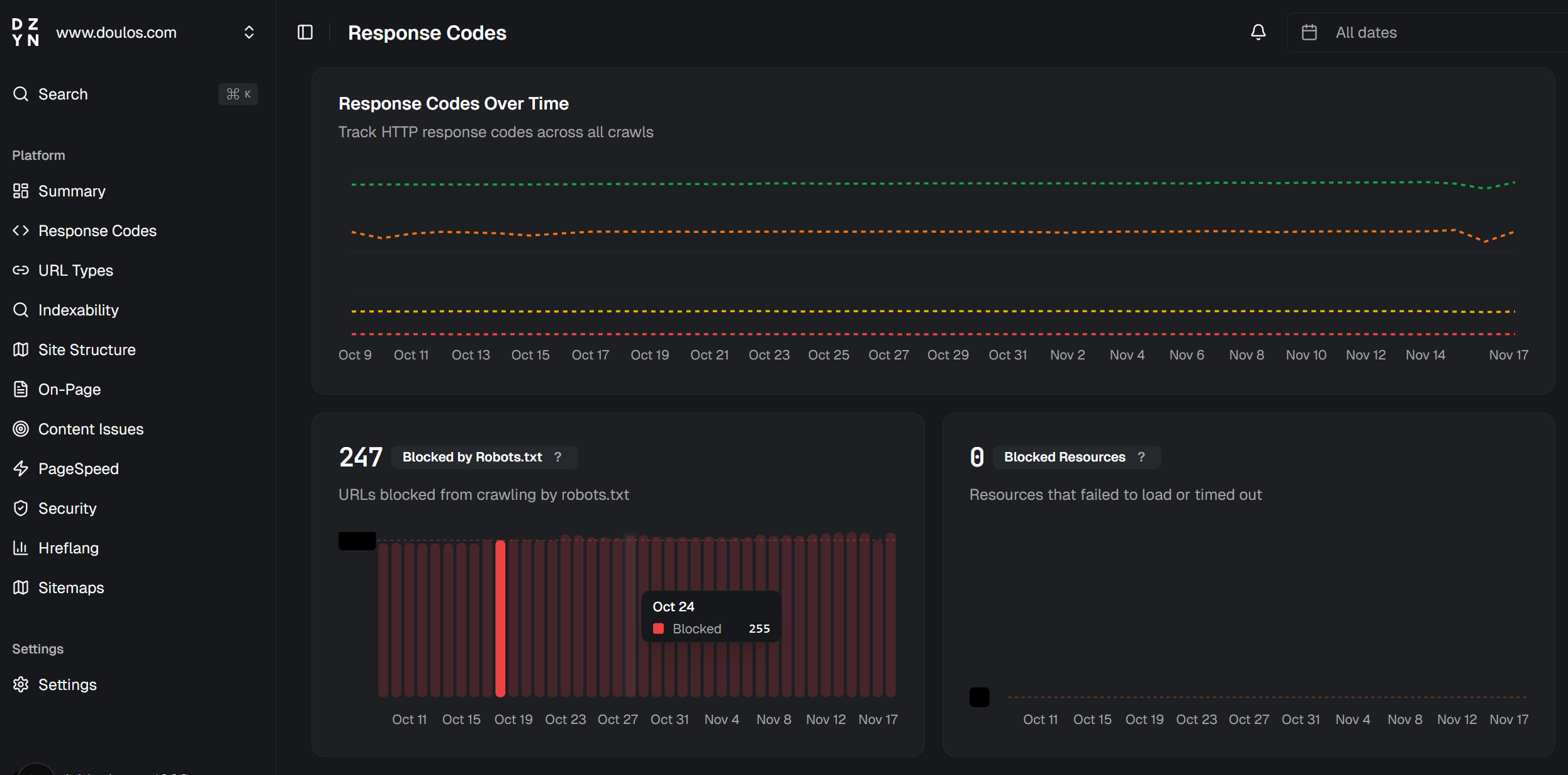Open the notifications bell
This screenshot has height=775, width=1568.
[x=1258, y=31]
